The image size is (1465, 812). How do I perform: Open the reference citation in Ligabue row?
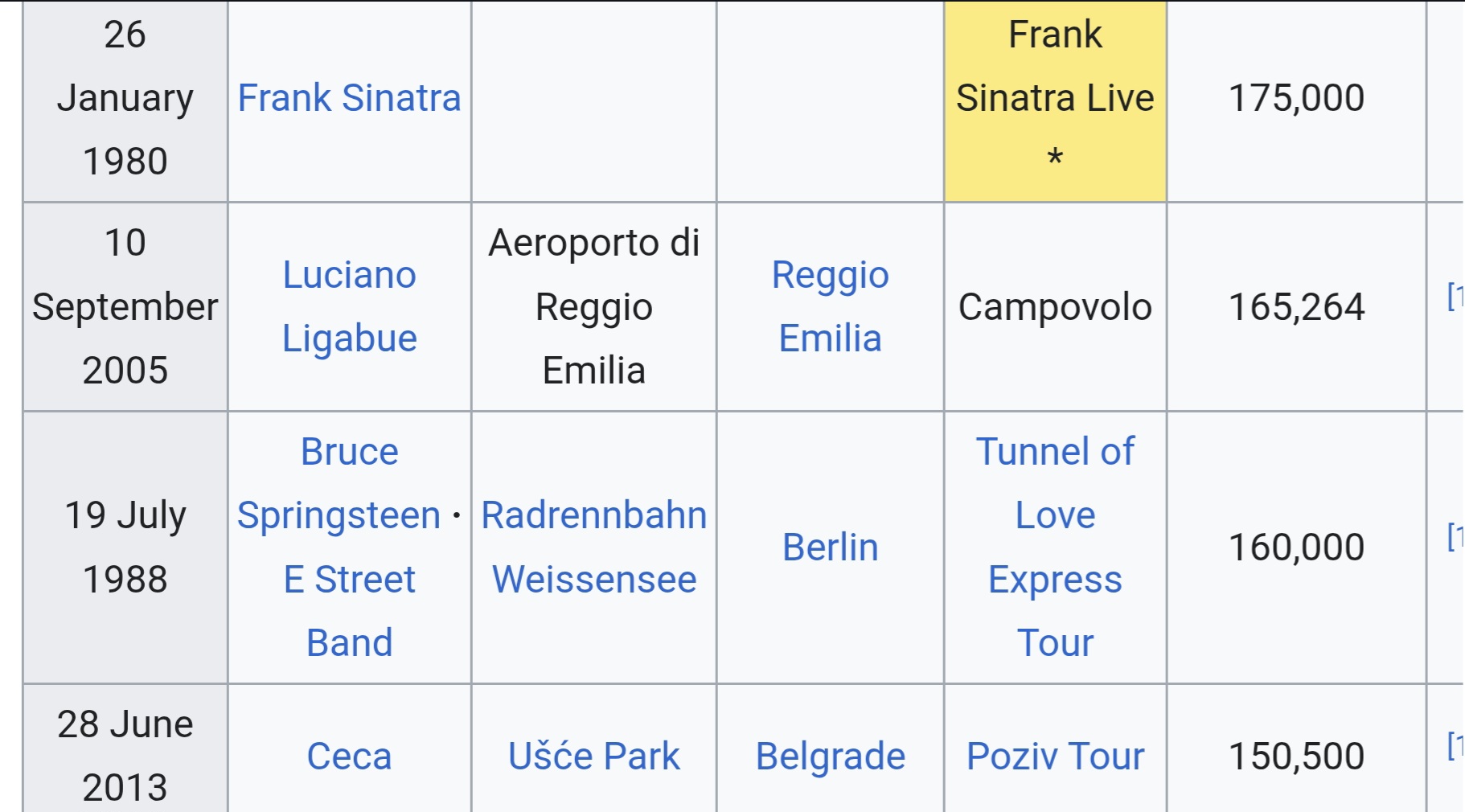1455,297
